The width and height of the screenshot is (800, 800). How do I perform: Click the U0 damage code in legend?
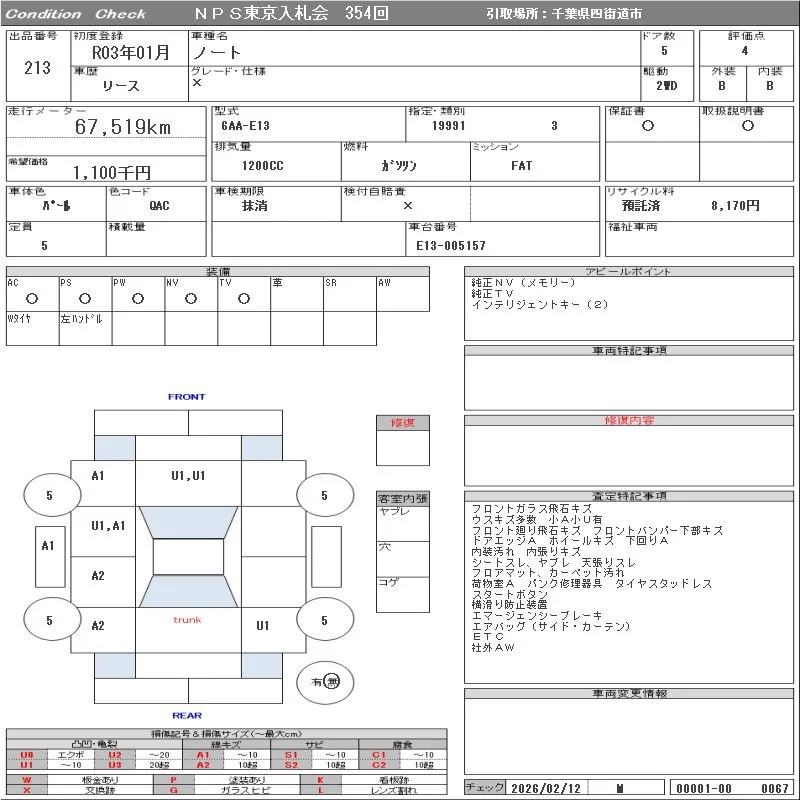27,755
